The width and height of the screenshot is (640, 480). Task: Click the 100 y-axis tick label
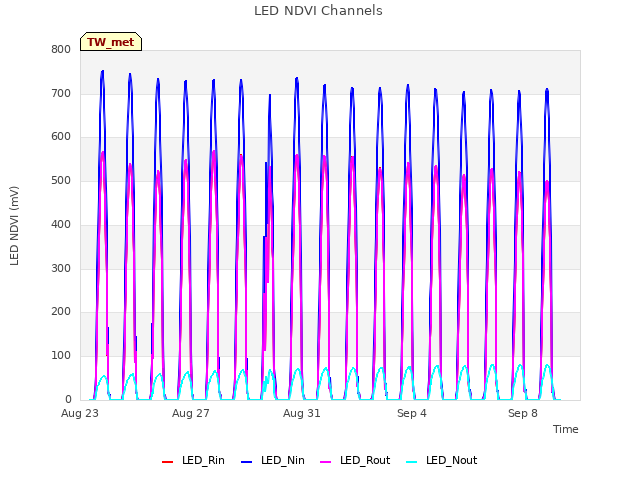(61, 356)
